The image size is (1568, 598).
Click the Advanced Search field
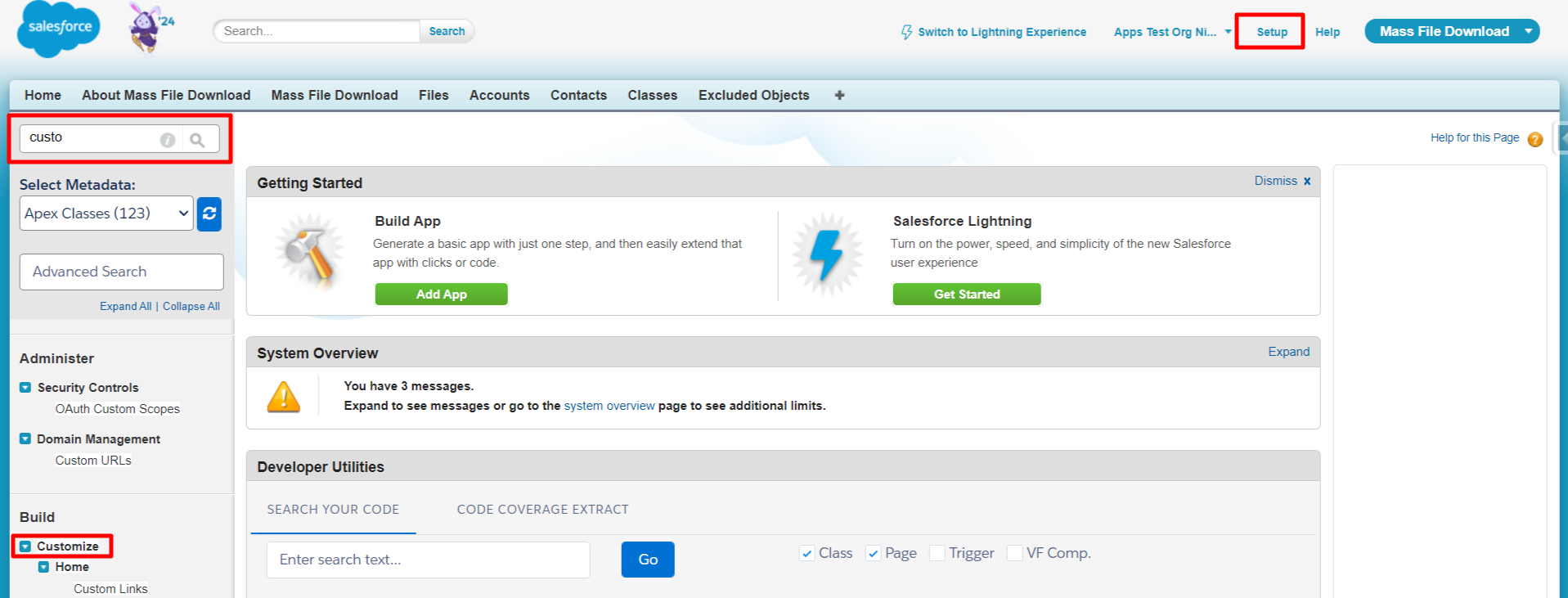[x=122, y=272]
